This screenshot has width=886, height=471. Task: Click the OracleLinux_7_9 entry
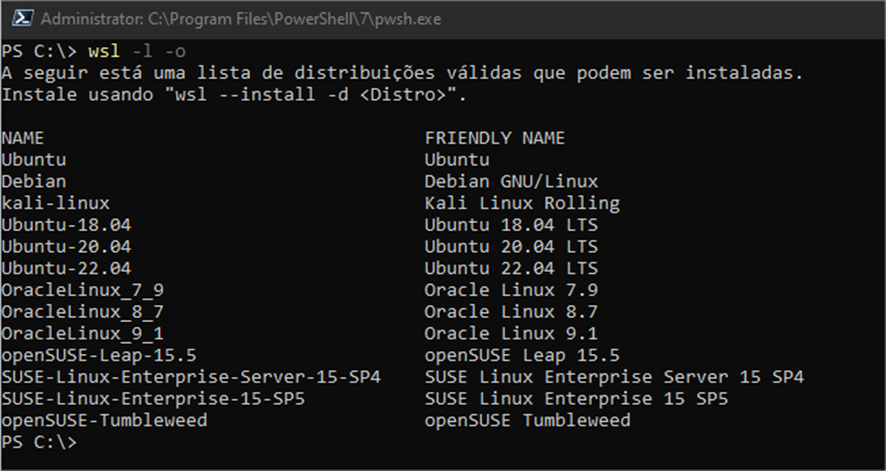pos(82,290)
